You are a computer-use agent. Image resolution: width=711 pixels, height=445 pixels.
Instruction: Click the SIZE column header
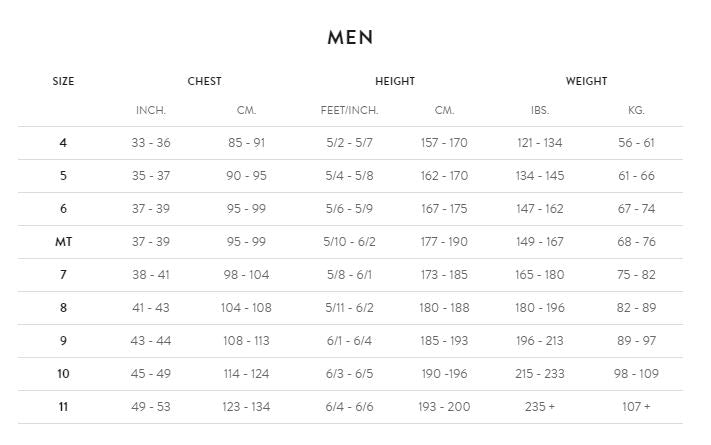[63, 81]
